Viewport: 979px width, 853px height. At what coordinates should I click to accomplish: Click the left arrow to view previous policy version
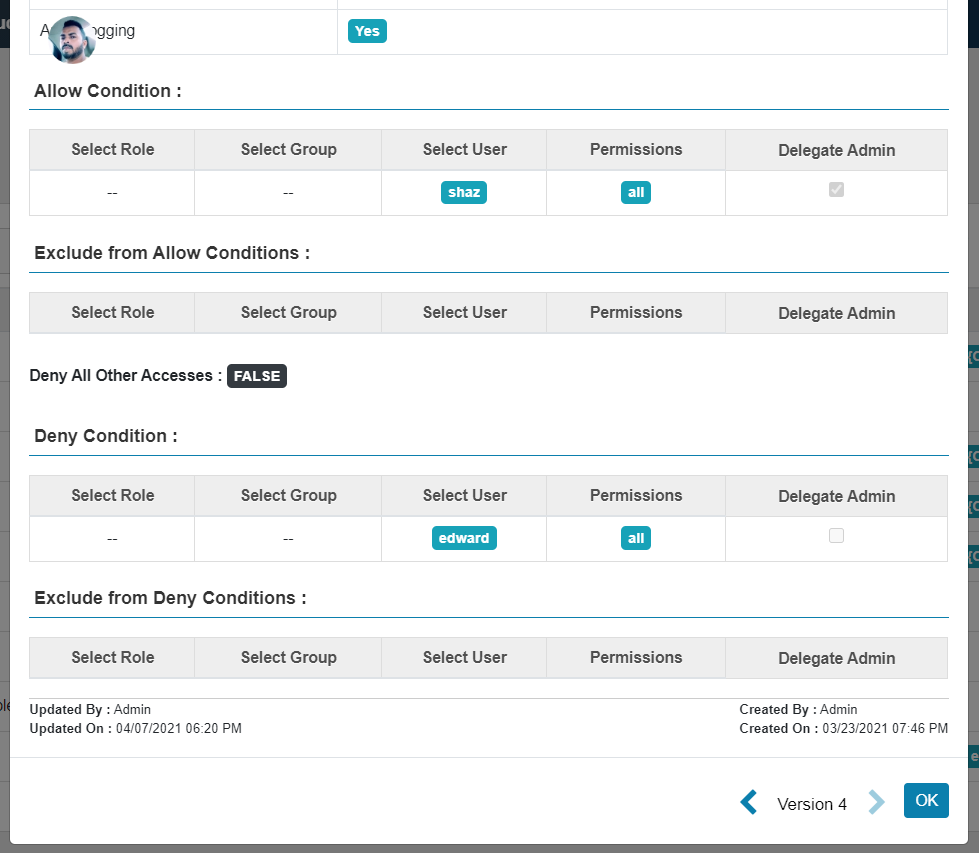(x=748, y=801)
